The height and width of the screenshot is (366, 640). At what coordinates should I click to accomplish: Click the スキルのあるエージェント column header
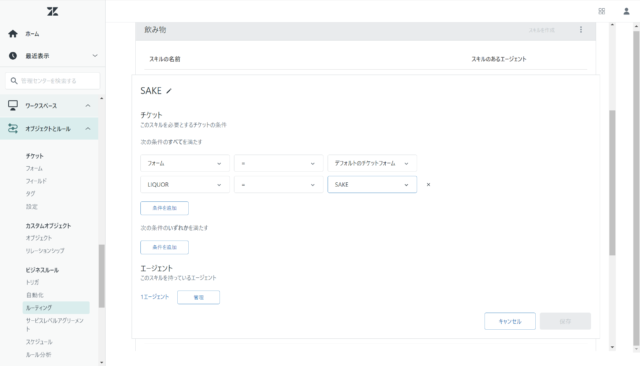499,59
